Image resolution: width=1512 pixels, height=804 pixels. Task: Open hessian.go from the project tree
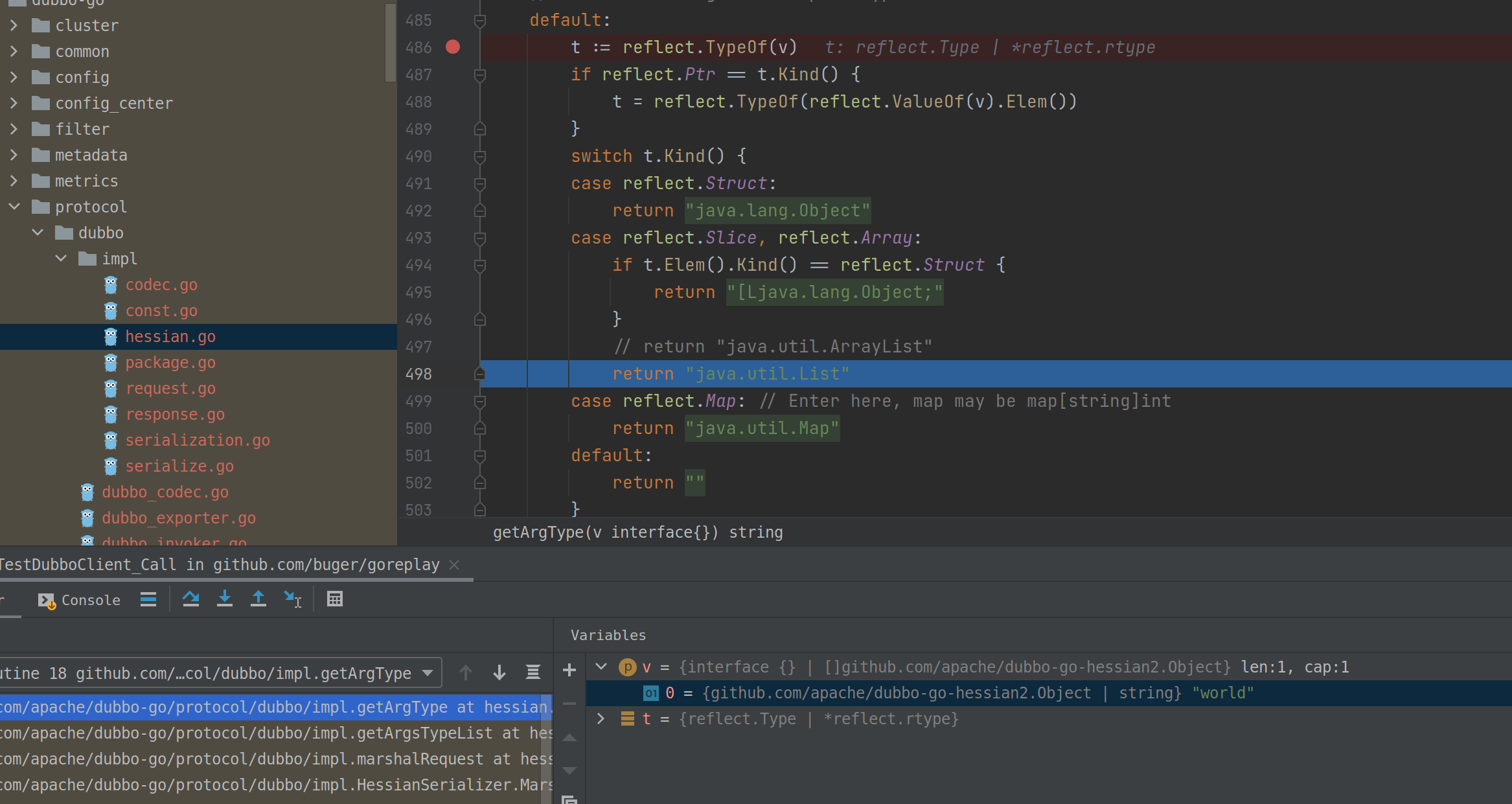pyautogui.click(x=170, y=336)
